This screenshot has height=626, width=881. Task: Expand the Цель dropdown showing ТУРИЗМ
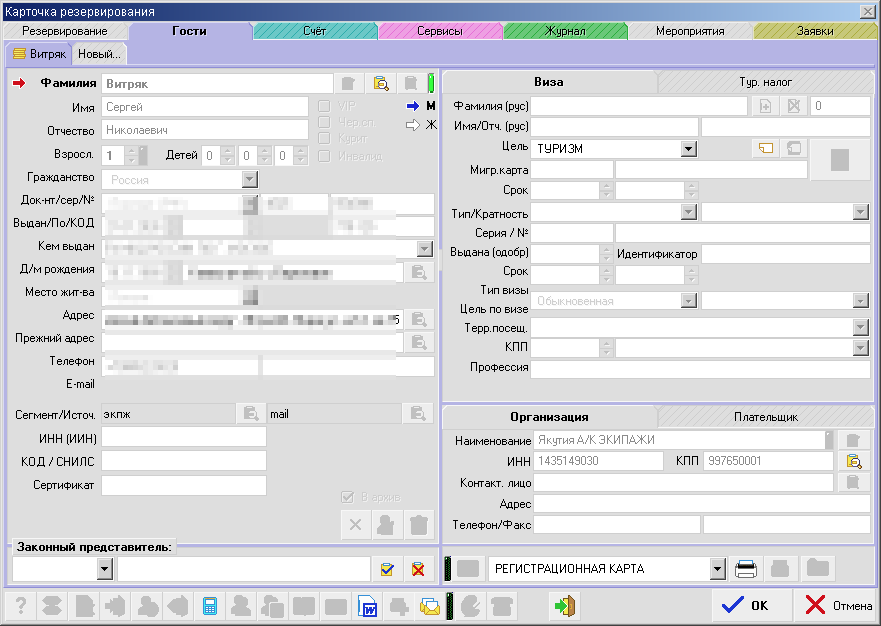(x=688, y=149)
